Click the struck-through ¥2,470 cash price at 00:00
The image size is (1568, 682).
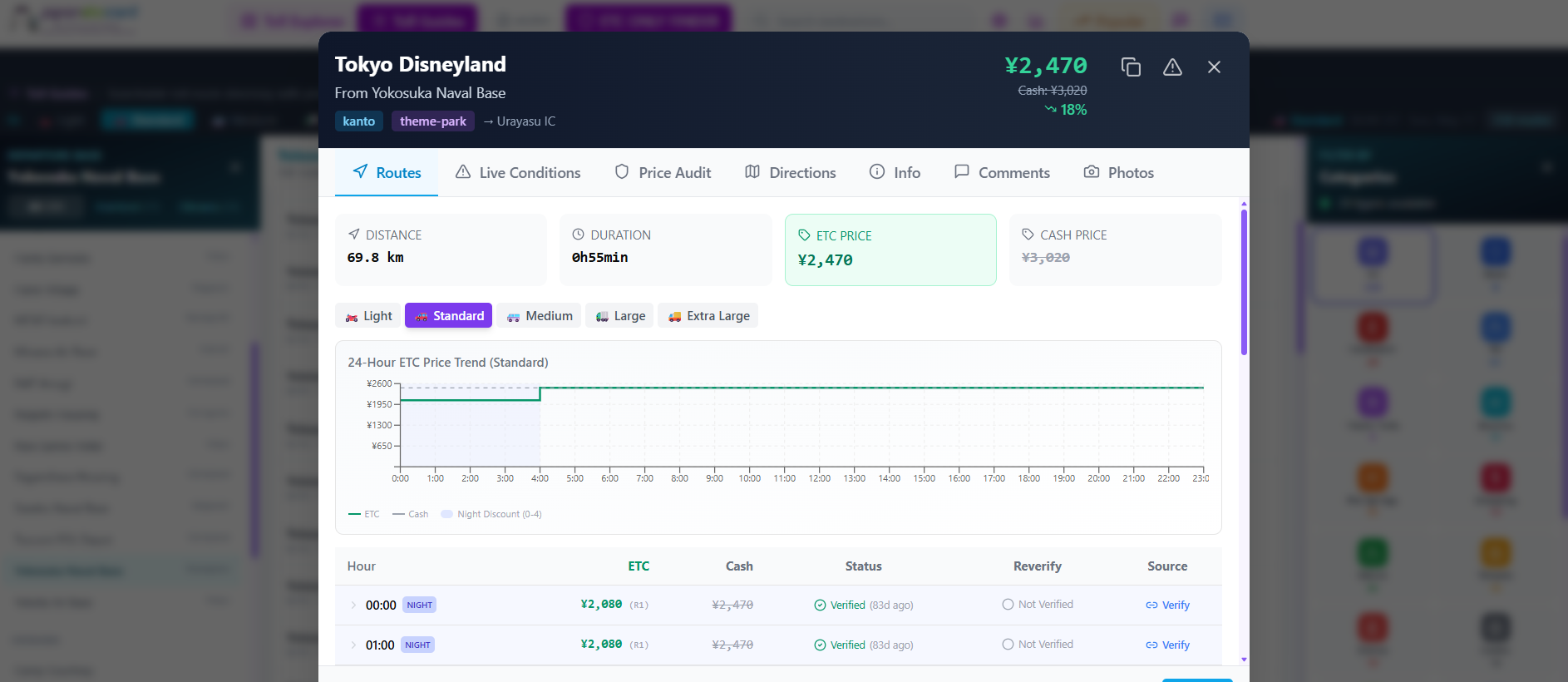(x=732, y=605)
